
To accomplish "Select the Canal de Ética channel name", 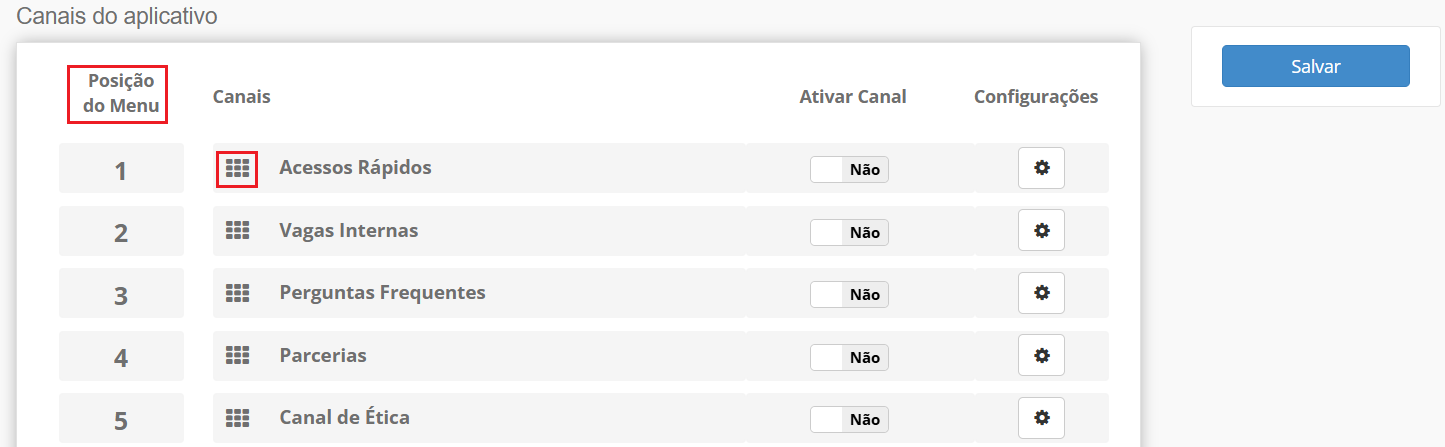I will click(x=344, y=417).
